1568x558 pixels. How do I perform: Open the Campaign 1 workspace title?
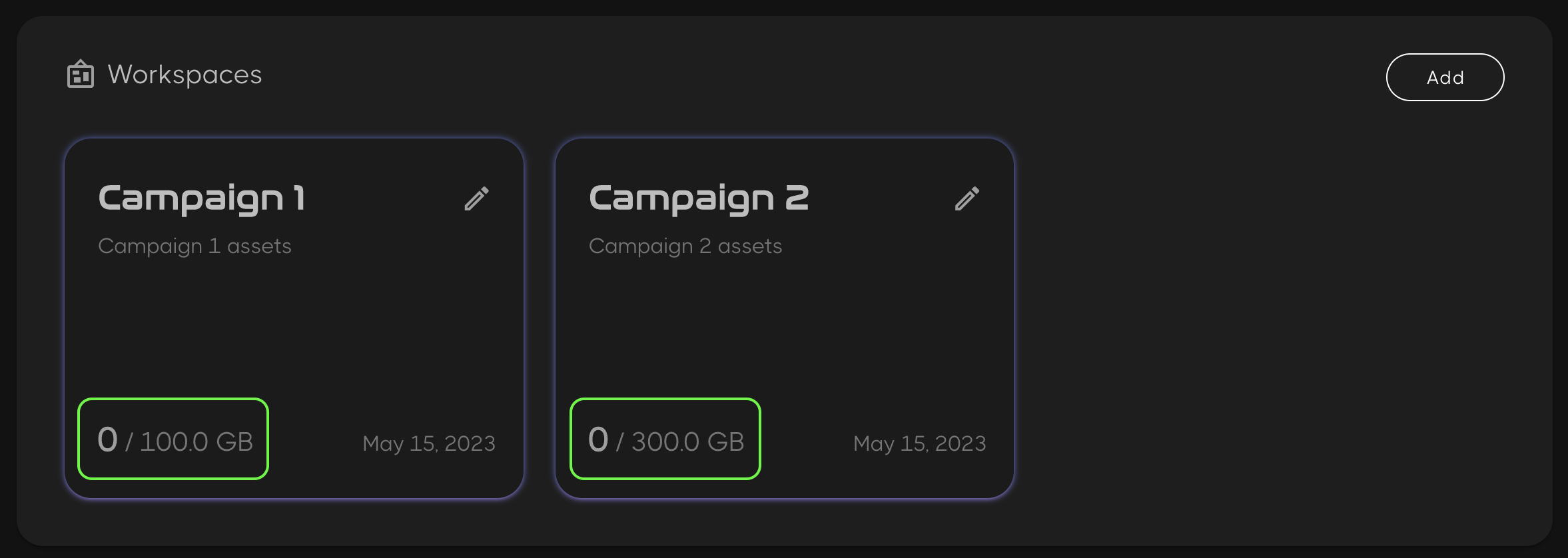(202, 198)
